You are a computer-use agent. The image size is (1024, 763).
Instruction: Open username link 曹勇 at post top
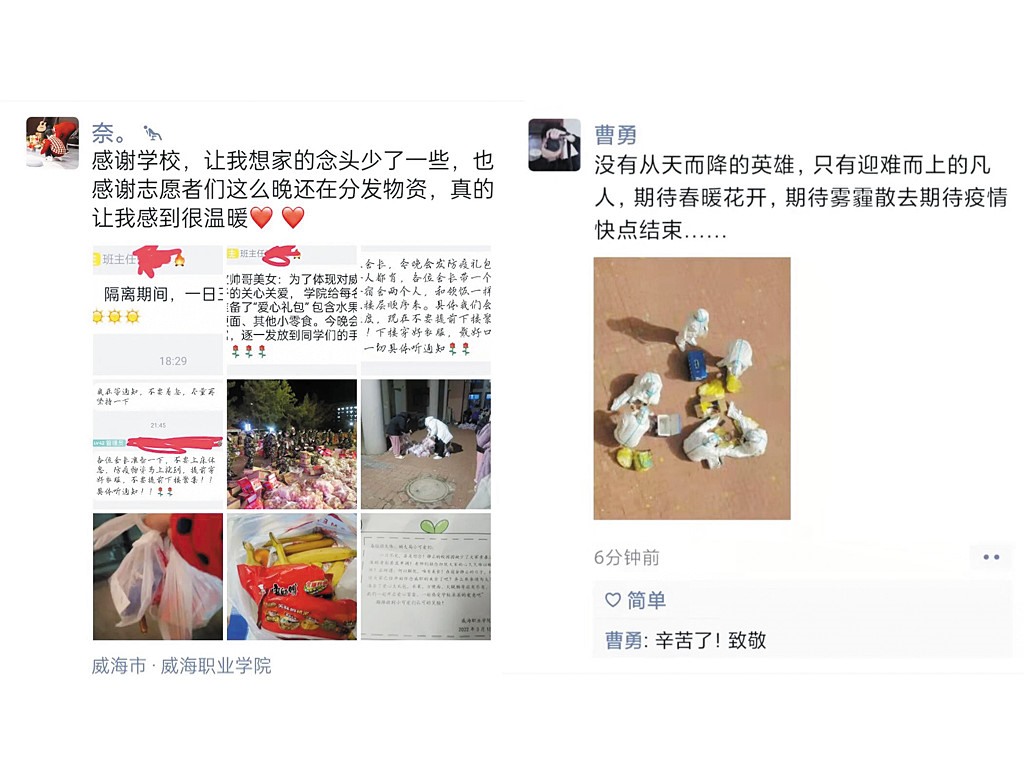[615, 135]
